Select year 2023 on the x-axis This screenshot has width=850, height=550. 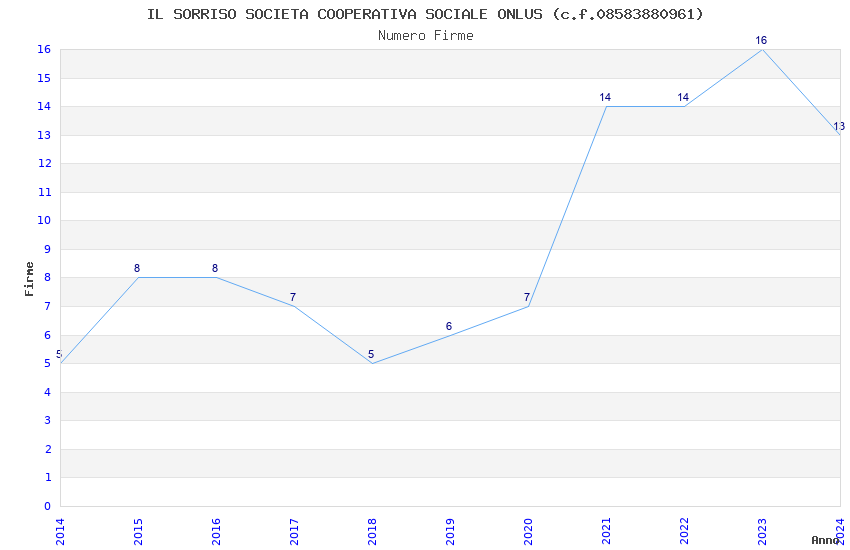tap(762, 532)
